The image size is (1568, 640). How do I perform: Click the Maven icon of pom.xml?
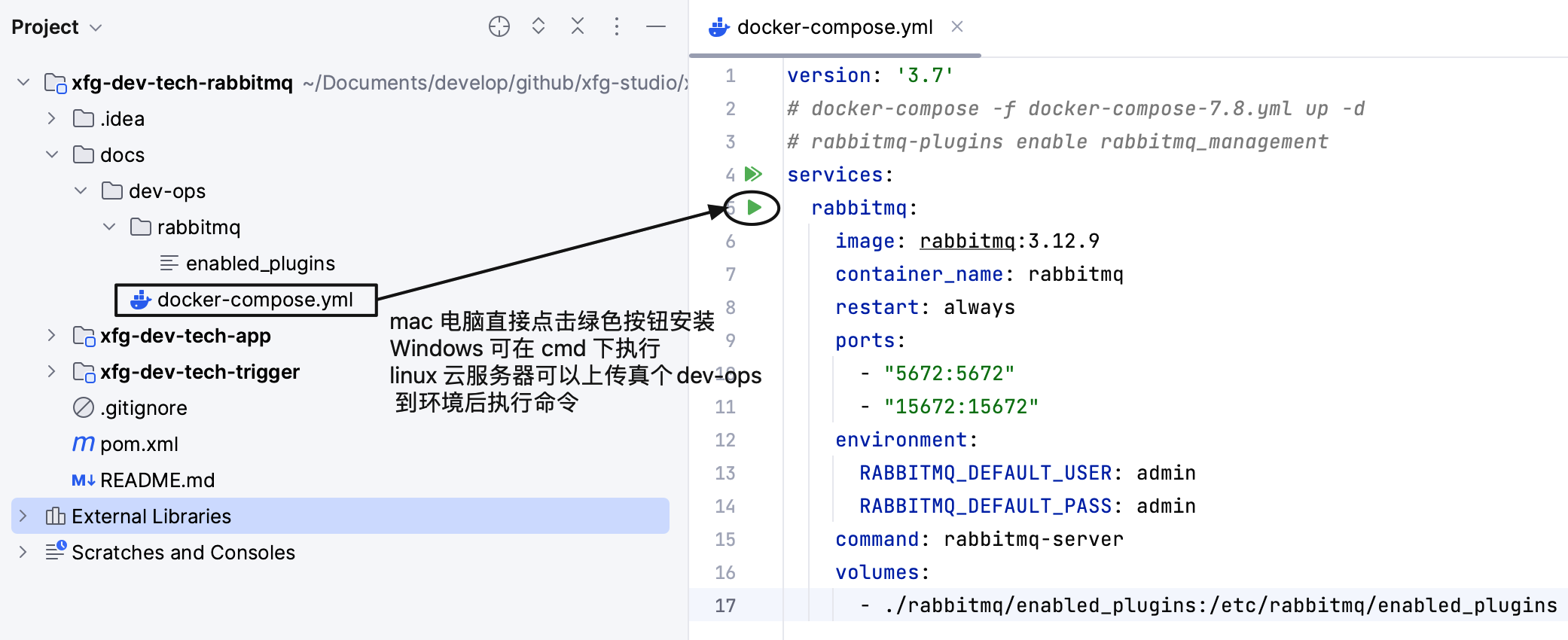(x=84, y=443)
